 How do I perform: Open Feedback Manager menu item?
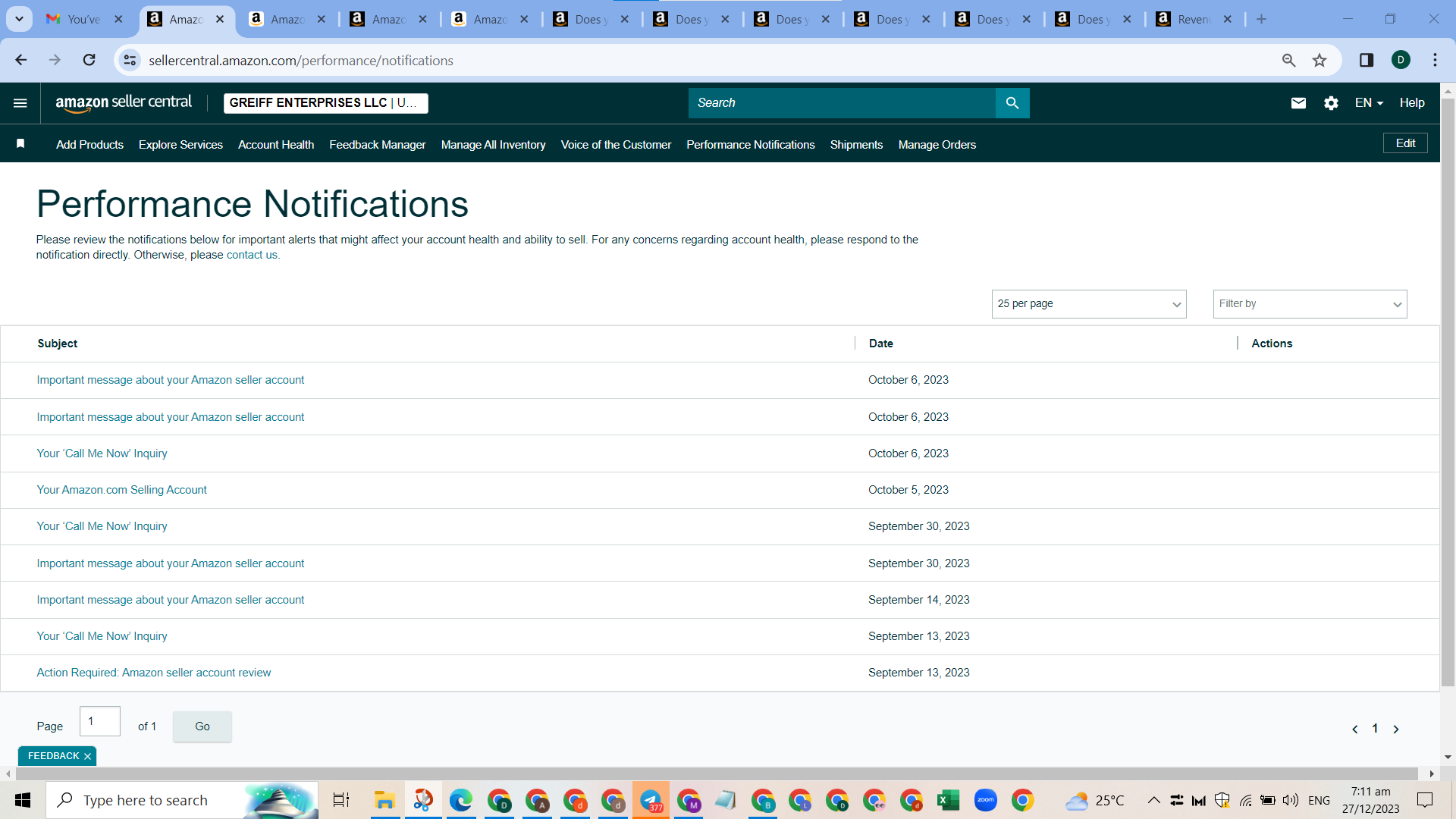(378, 145)
